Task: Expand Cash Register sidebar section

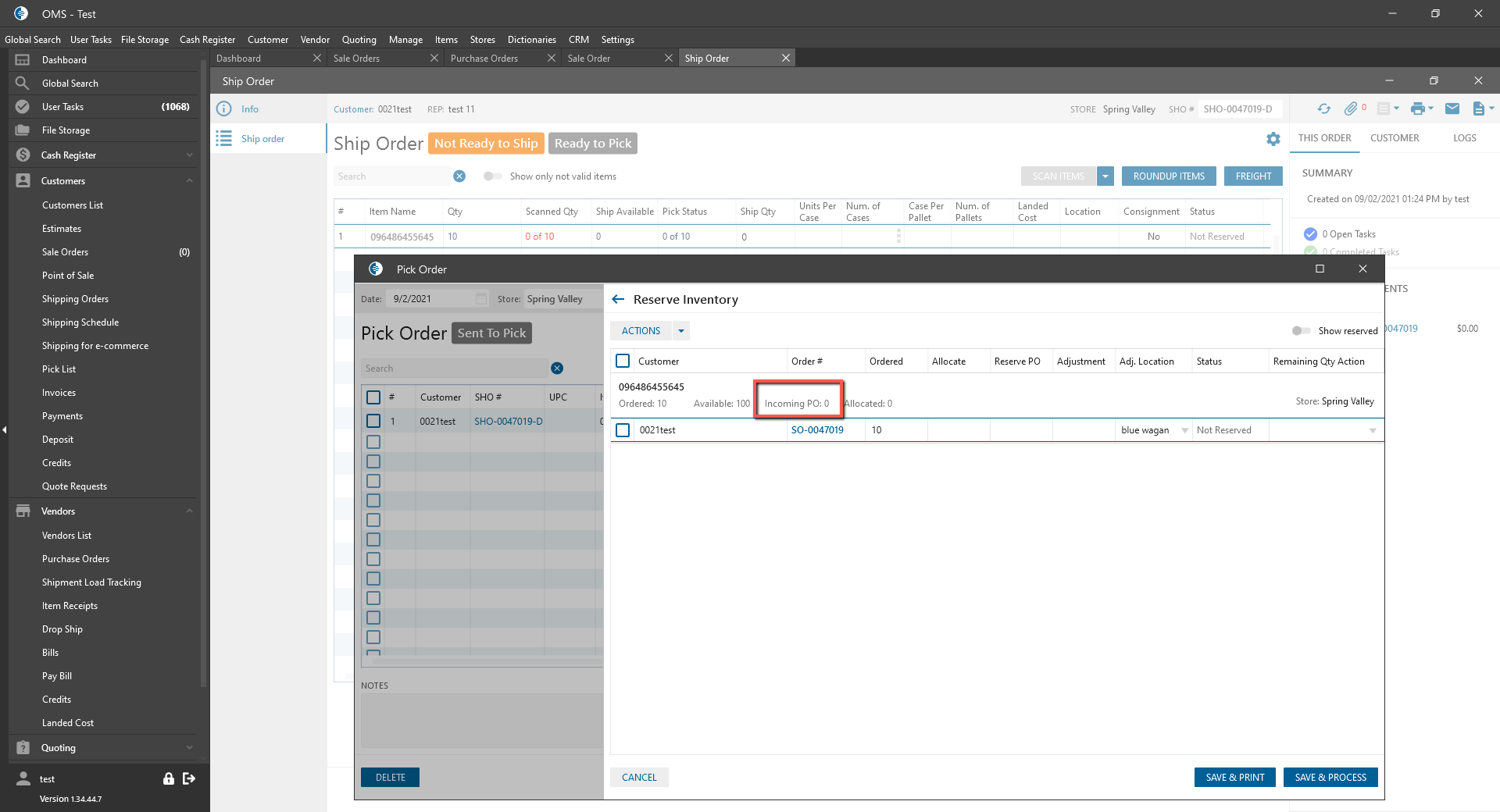Action: [190, 155]
